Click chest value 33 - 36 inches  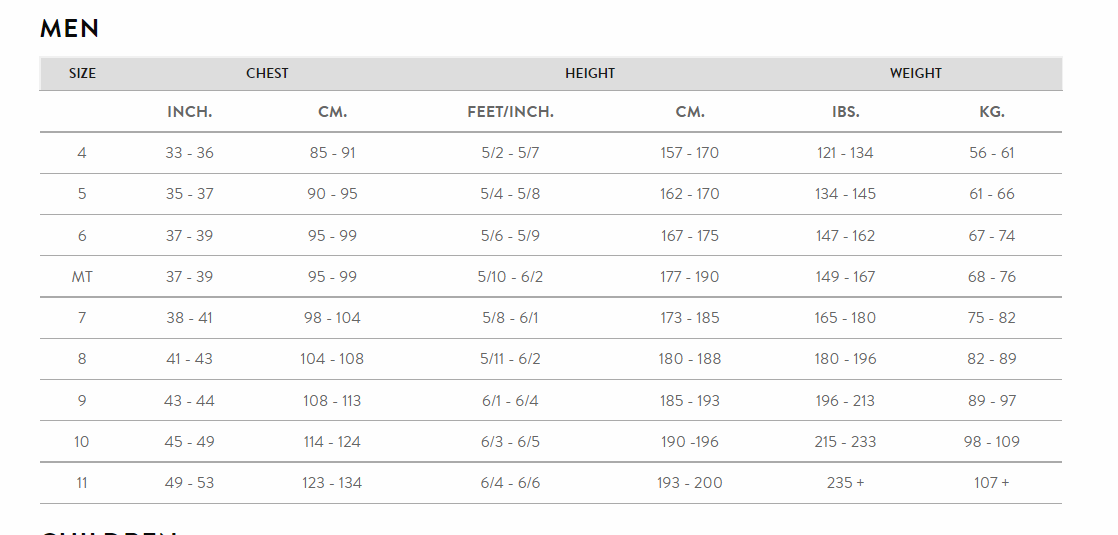click(x=189, y=153)
